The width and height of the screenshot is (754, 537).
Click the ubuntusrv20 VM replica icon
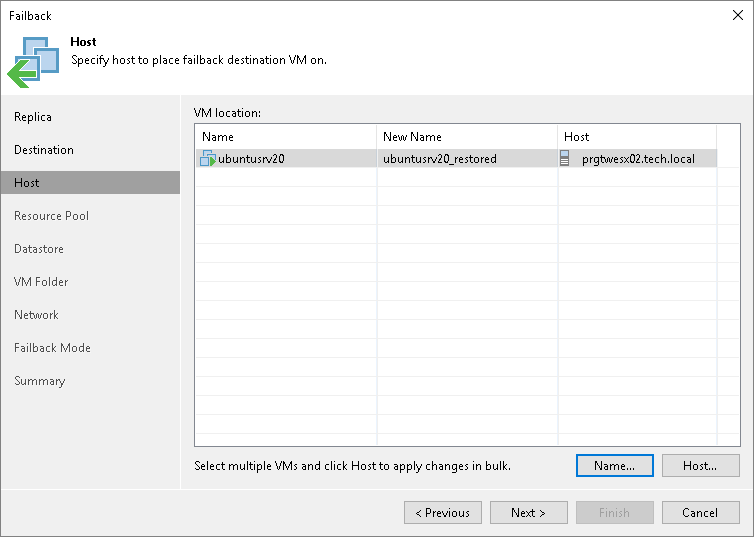208,158
